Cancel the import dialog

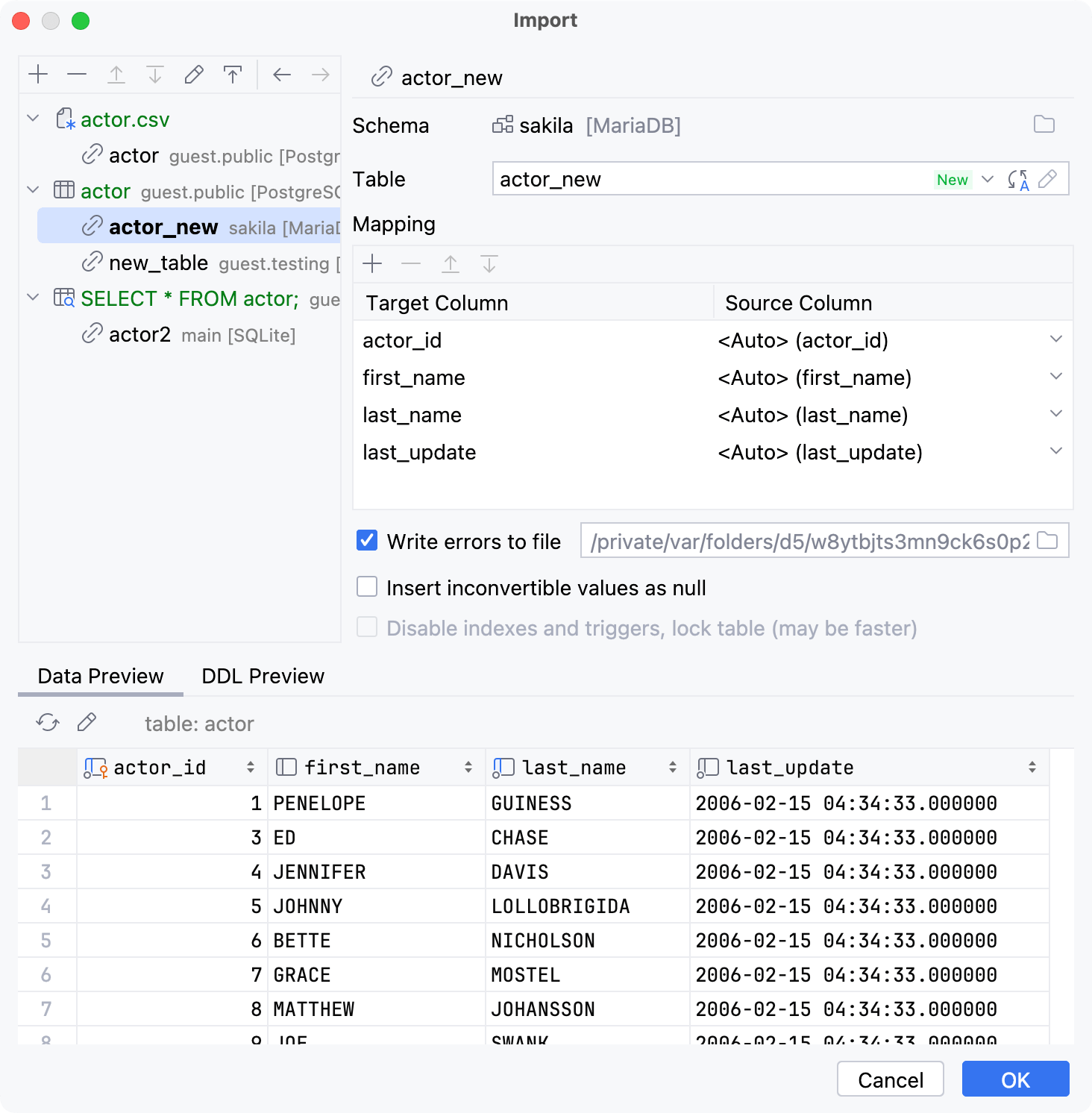pyautogui.click(x=890, y=1079)
